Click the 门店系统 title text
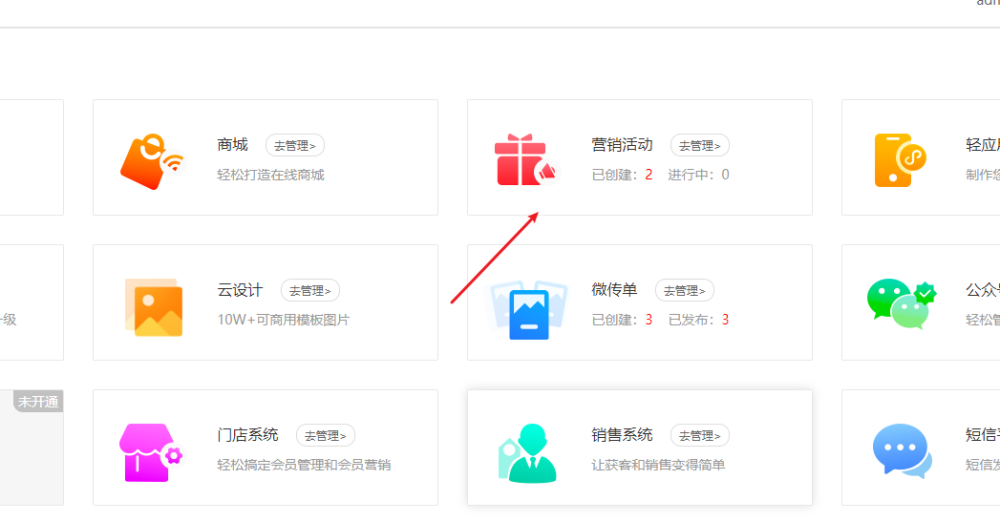Viewport: 1000px width, 521px height. [x=247, y=435]
